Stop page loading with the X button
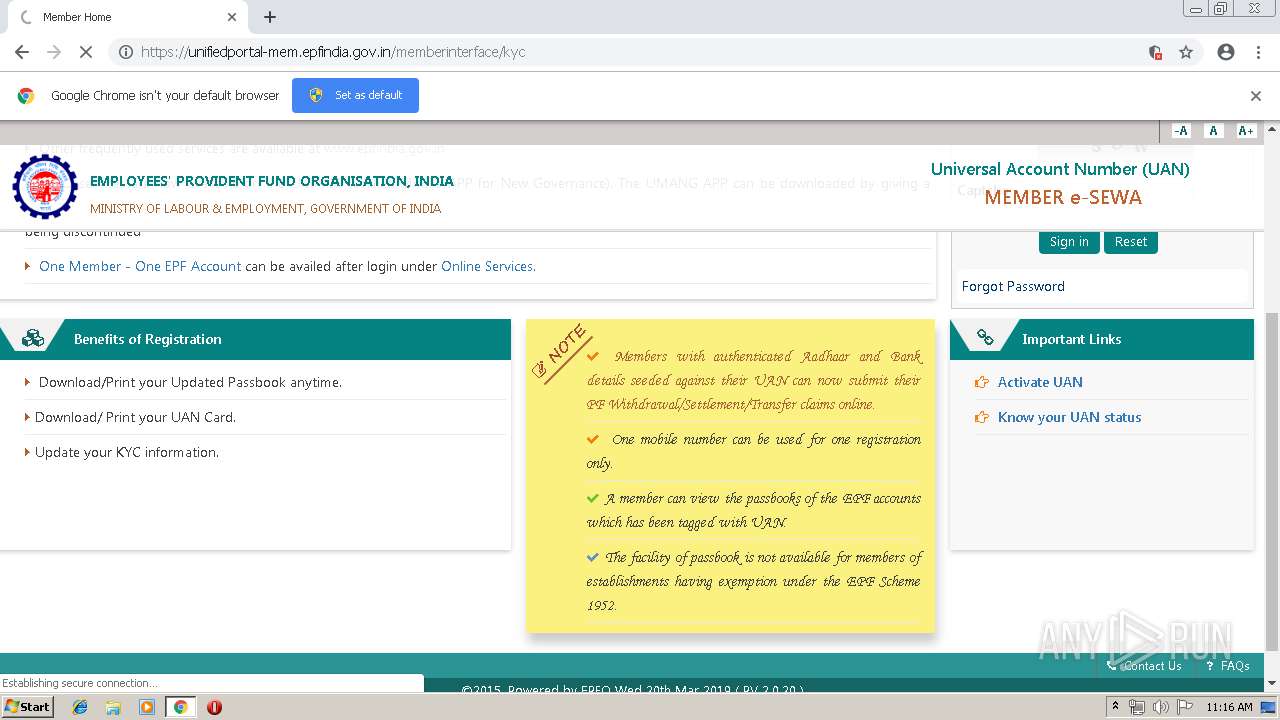This screenshot has height=720, width=1280. (86, 52)
